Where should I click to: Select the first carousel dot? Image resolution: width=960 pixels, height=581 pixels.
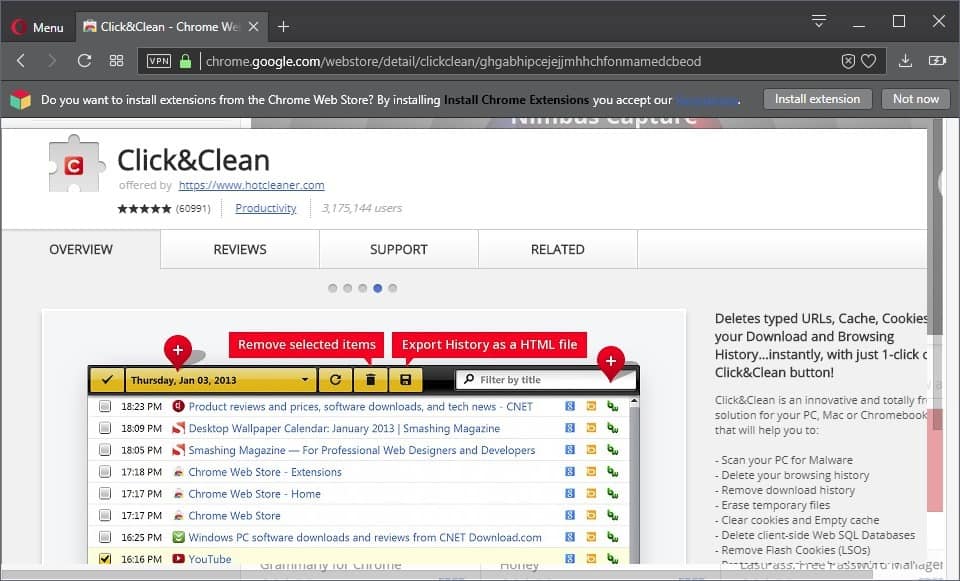point(332,288)
